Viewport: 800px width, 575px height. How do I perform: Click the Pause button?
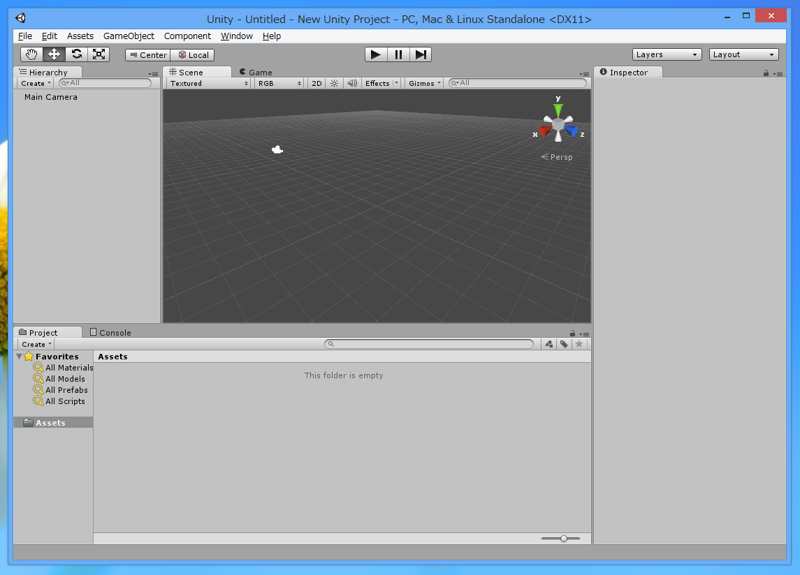click(x=398, y=55)
